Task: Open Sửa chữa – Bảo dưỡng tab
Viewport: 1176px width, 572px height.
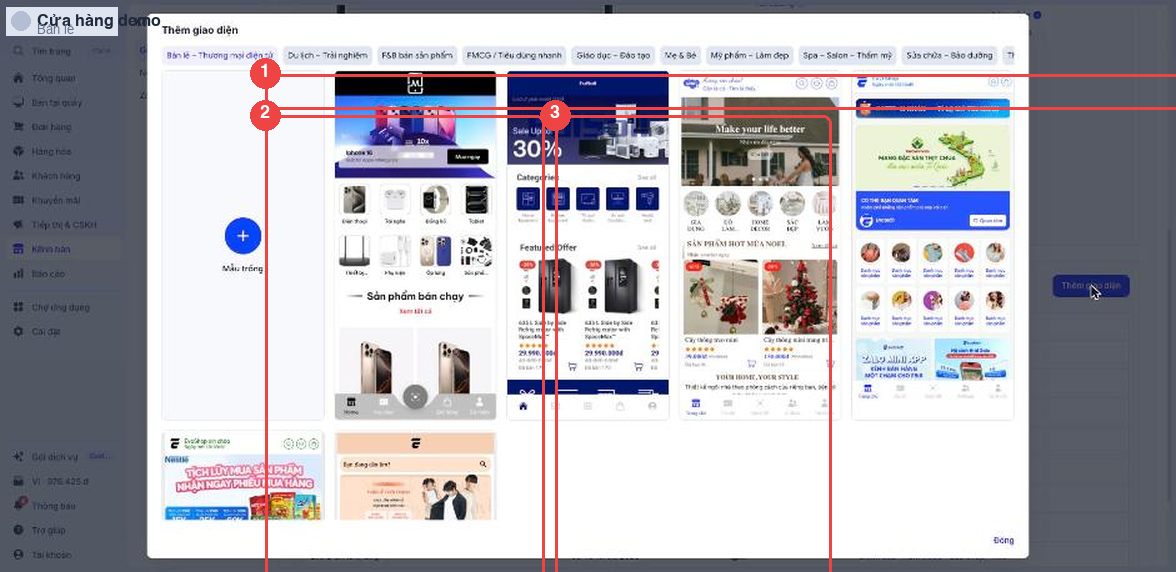Action: click(950, 55)
